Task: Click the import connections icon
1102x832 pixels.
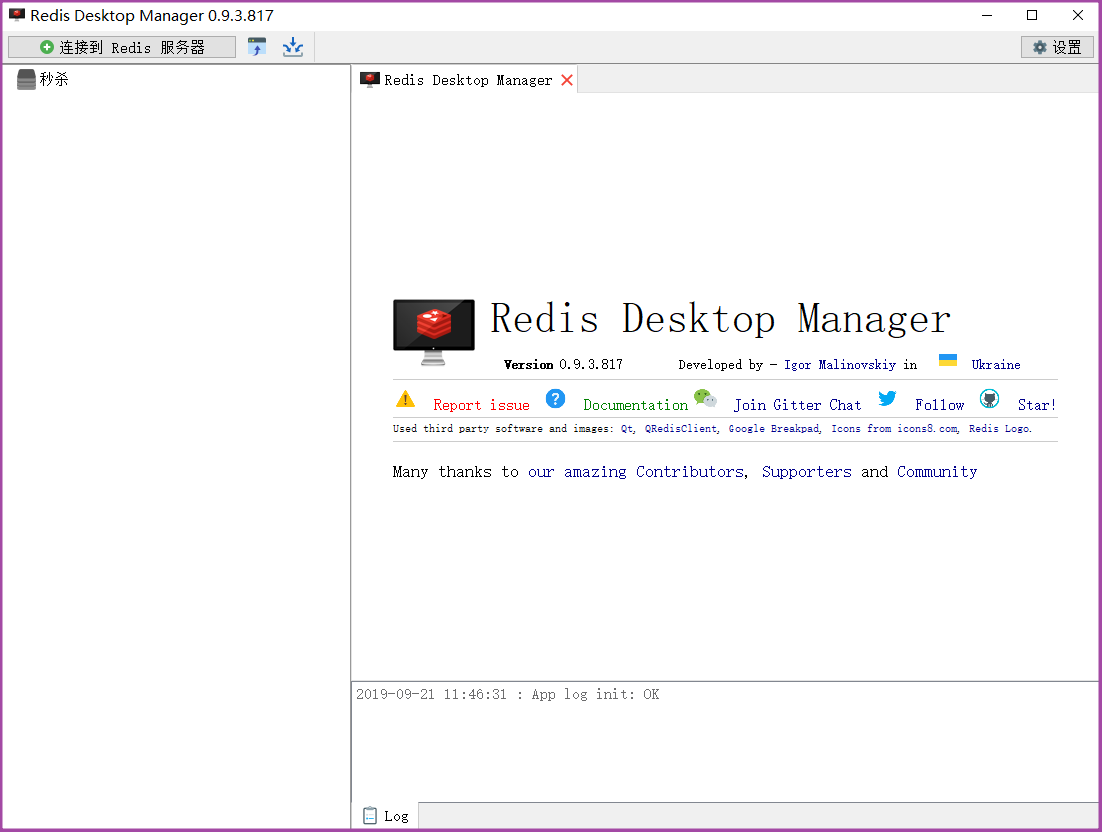Action: (x=257, y=47)
